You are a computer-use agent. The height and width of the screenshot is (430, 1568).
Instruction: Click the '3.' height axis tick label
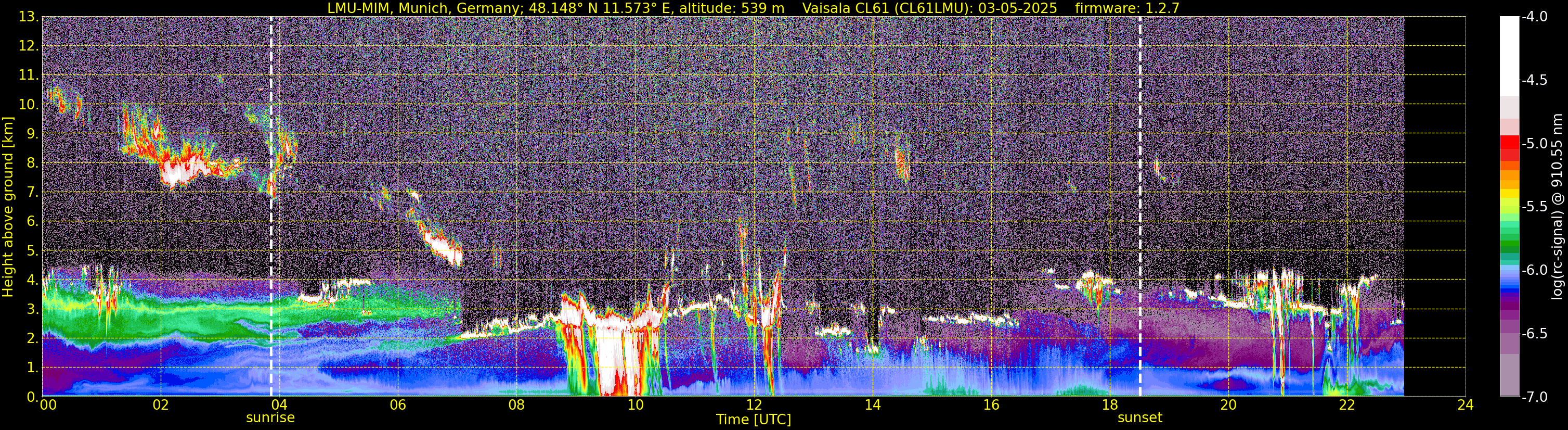pos(33,309)
